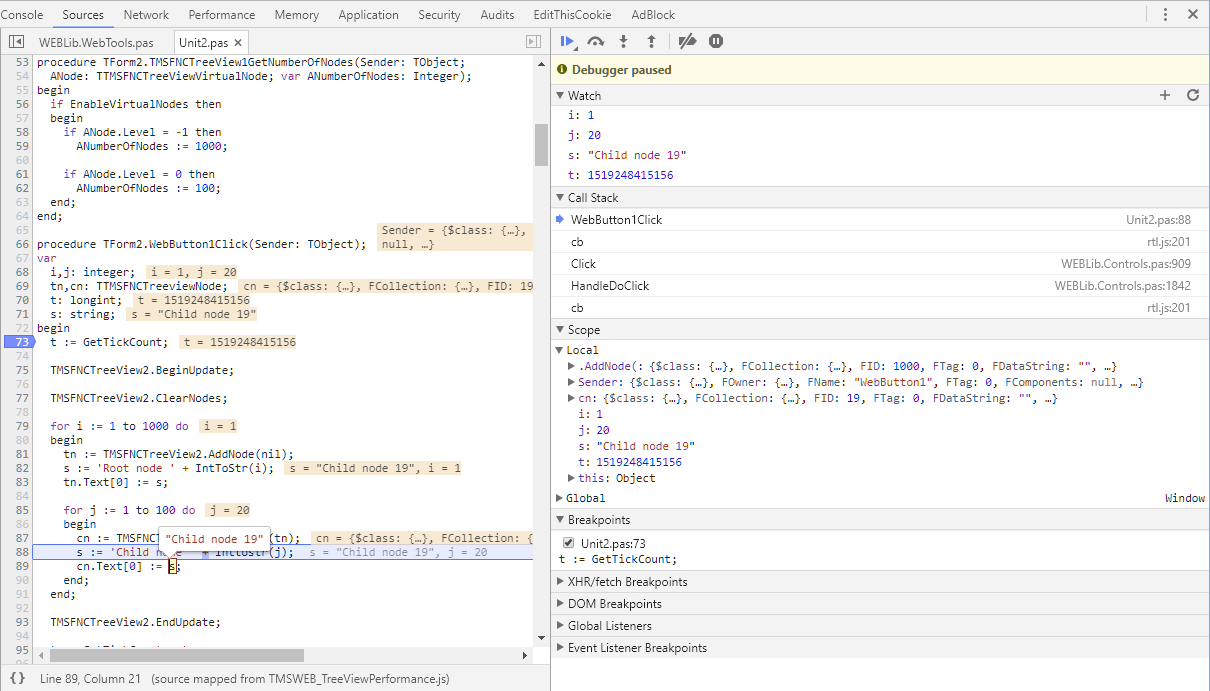Open WEBLib.Controls.pas:909 source link
The height and width of the screenshot is (691, 1210).
pos(1126,263)
